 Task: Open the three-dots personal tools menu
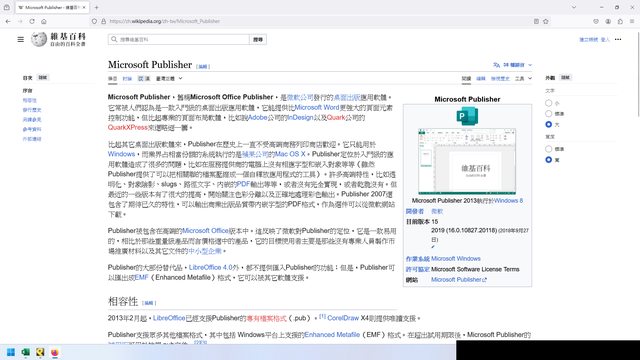(618, 40)
